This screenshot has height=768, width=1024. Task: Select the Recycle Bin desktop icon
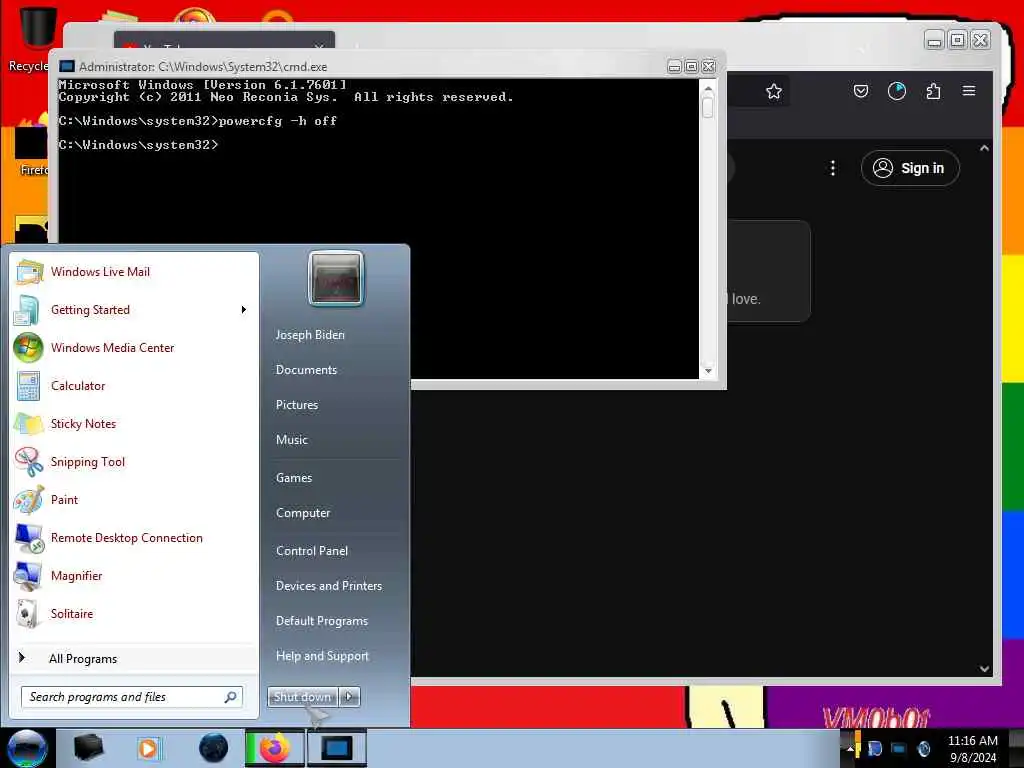tap(31, 39)
